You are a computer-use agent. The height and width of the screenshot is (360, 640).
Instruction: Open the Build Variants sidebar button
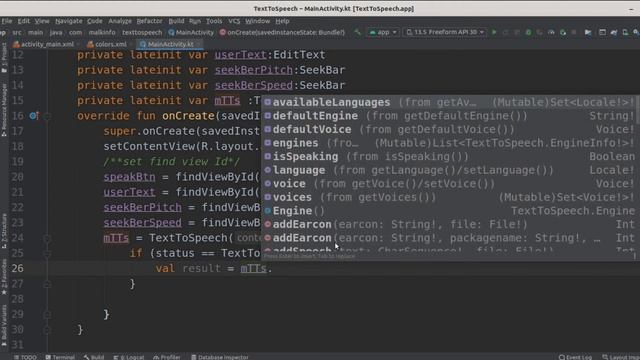(x=4, y=326)
